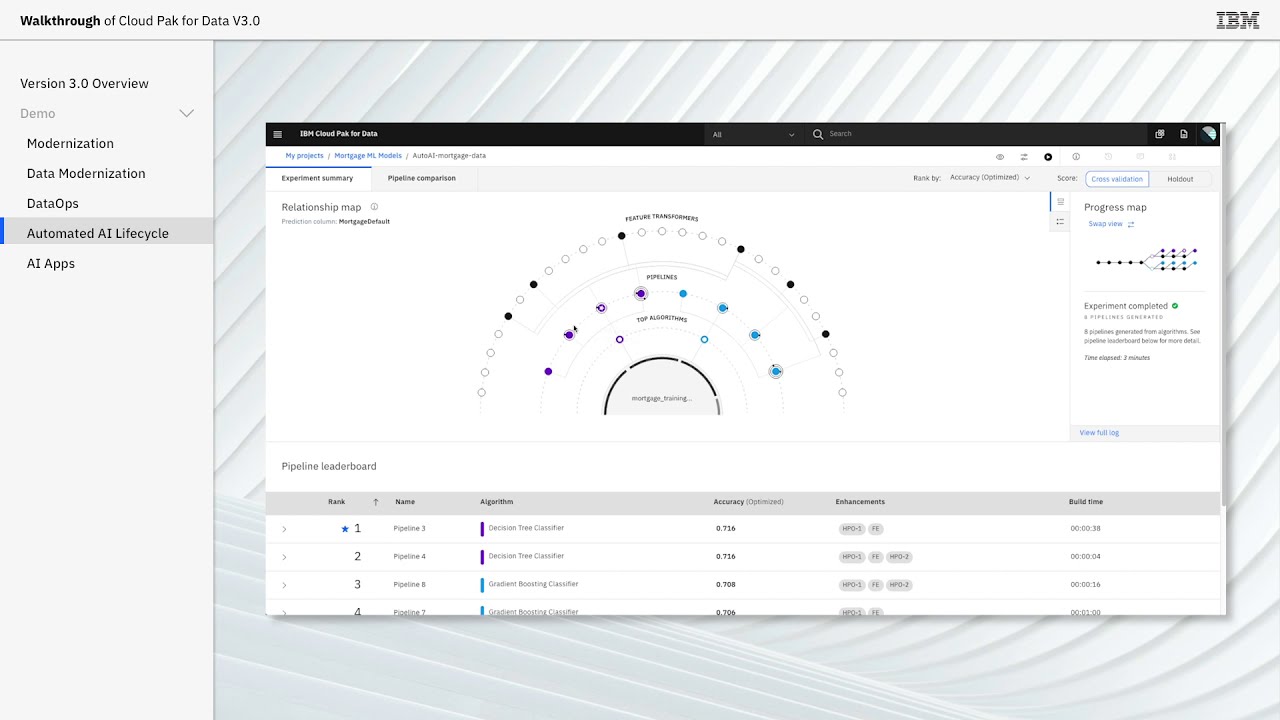Click Swap view link
The width and height of the screenshot is (1280, 720).
(x=1105, y=224)
